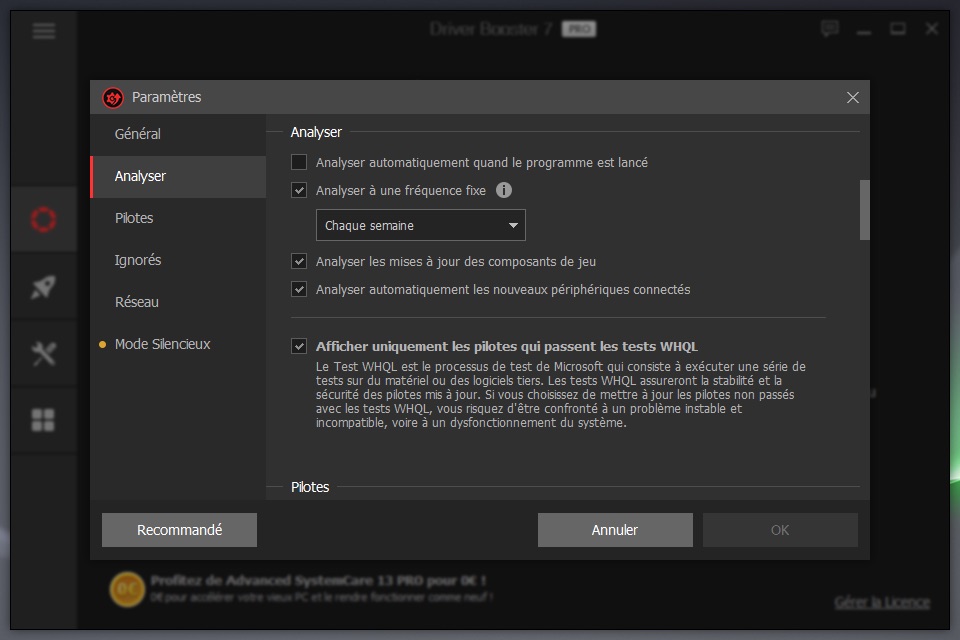The image size is (960, 640).
Task: Close the Driver Booster main window
Action: tap(932, 29)
